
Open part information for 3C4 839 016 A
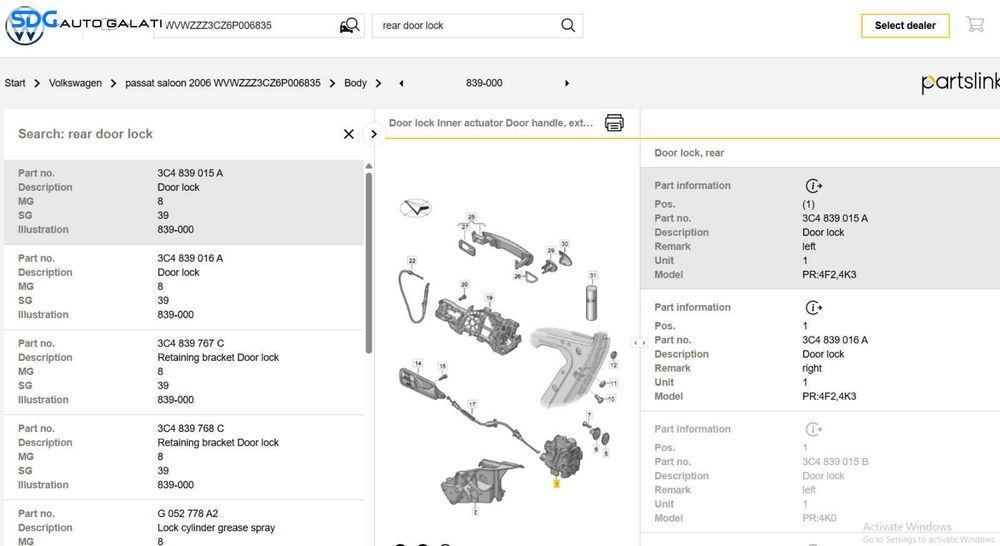click(813, 307)
